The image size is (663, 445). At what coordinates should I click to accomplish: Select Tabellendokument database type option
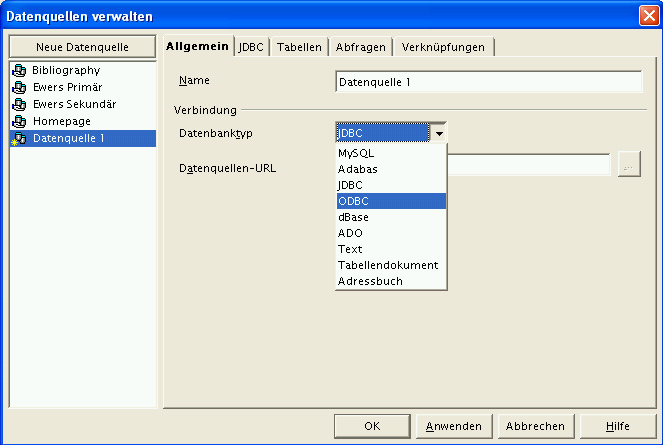[x=391, y=265]
